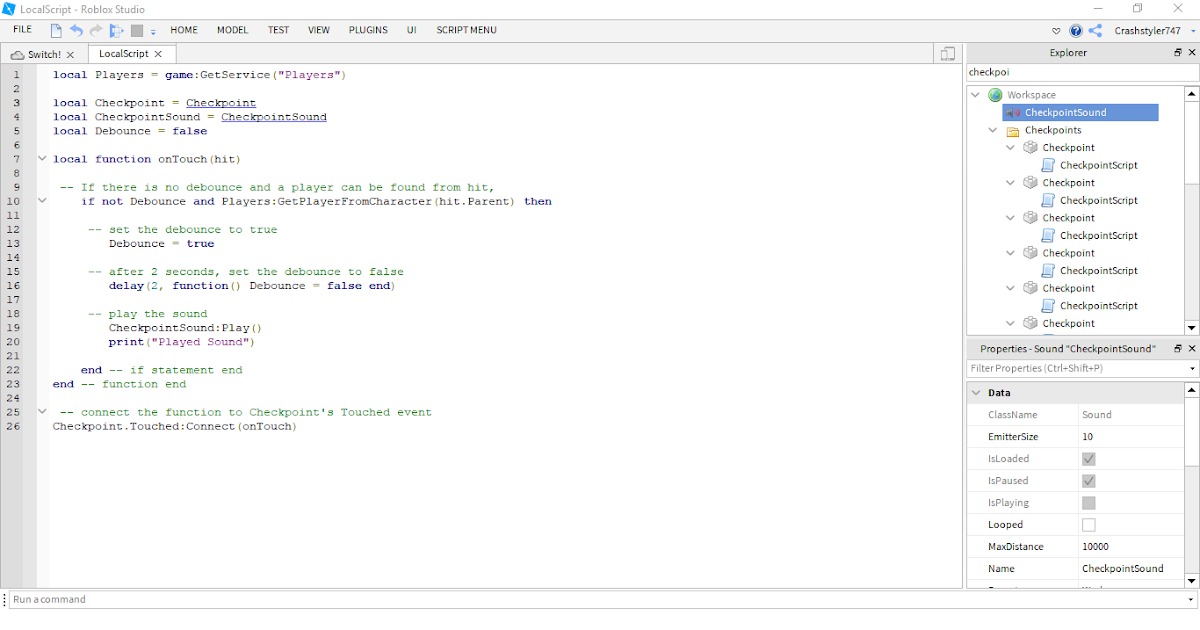1200x630 pixels.
Task: Click the New file icon in quick access toolbar
Action: pos(57,31)
